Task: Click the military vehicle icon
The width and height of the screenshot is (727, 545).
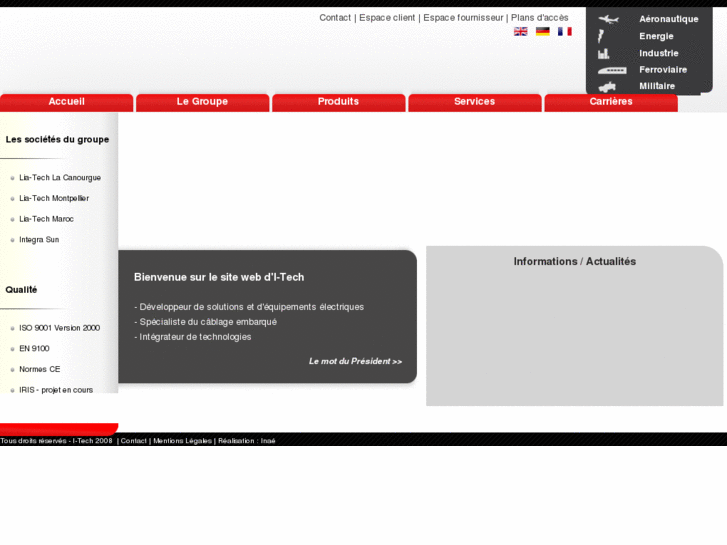Action: click(x=607, y=87)
